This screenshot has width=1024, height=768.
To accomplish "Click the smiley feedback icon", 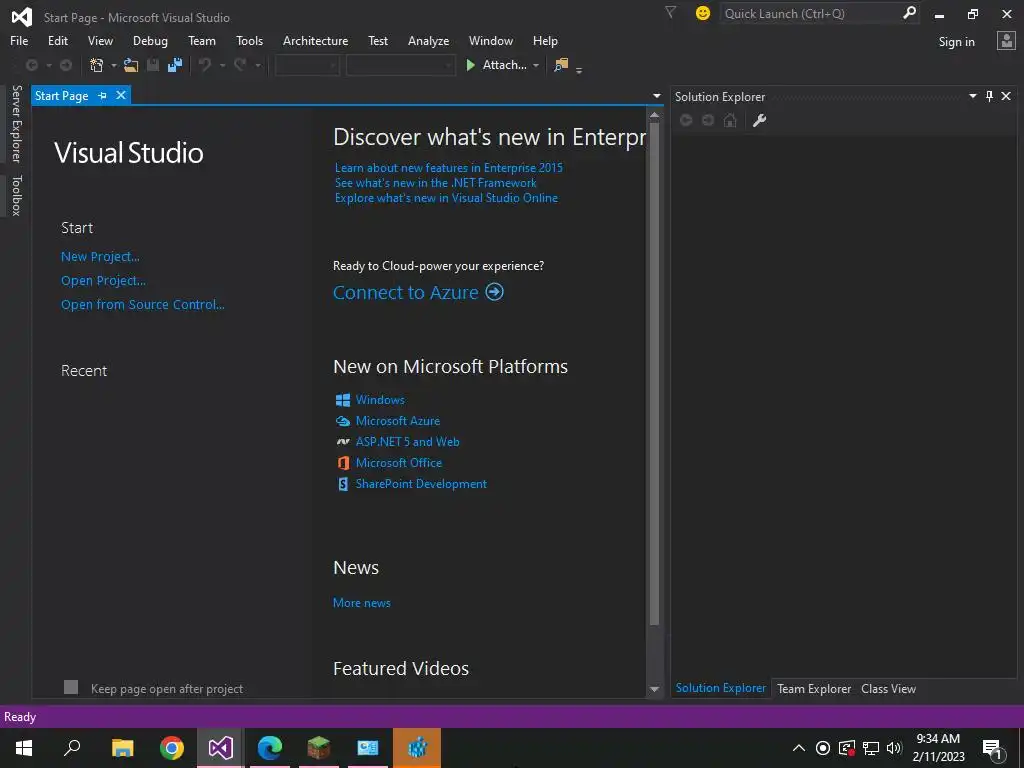I will 703,13.
